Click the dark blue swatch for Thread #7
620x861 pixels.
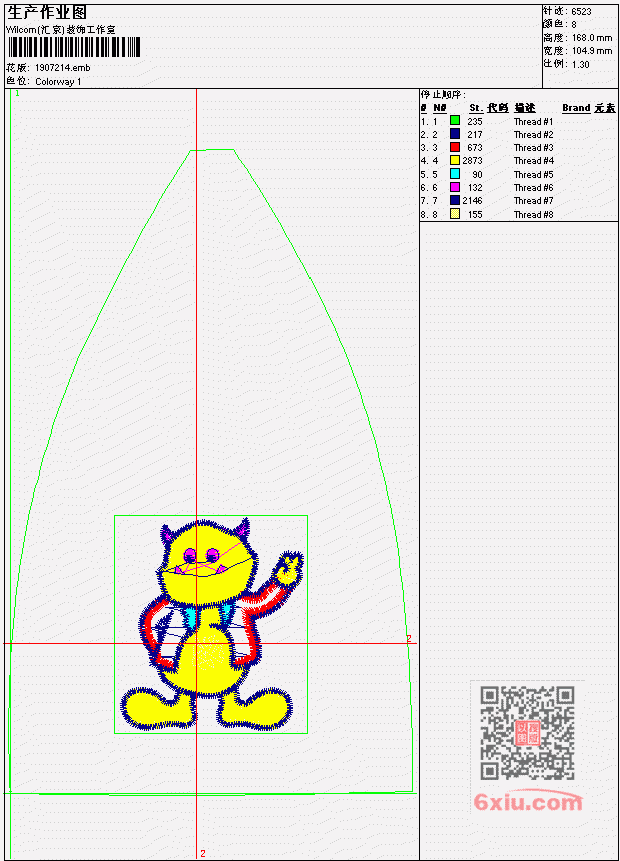pyautogui.click(x=455, y=200)
